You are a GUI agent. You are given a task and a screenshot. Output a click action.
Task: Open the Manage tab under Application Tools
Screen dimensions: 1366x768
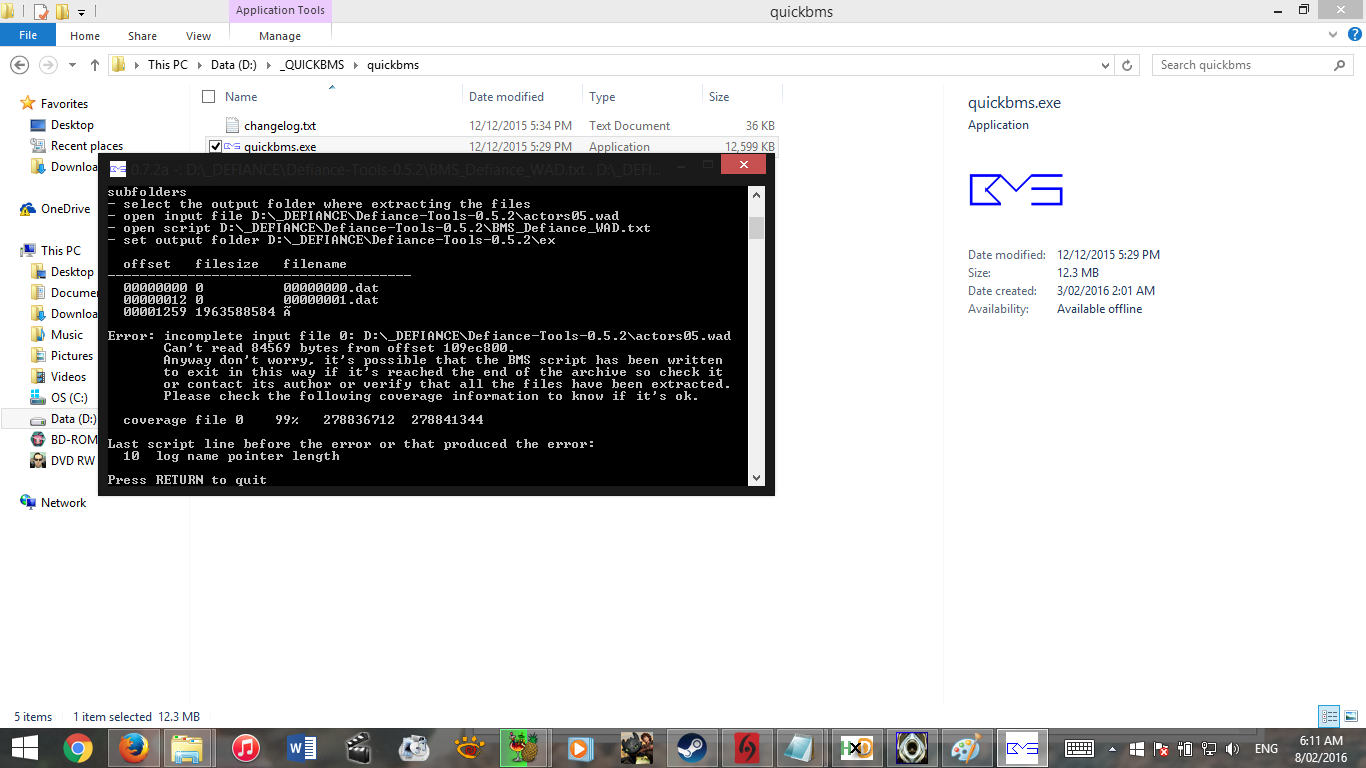[280, 36]
